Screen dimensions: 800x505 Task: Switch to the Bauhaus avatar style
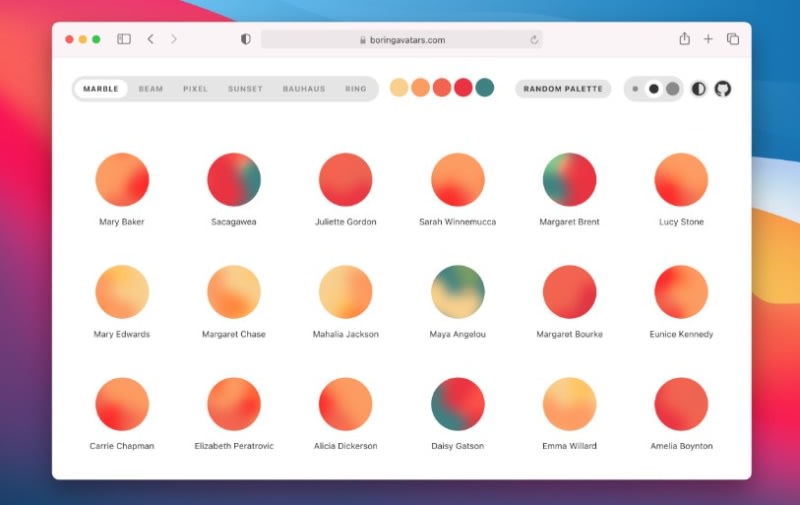point(304,89)
